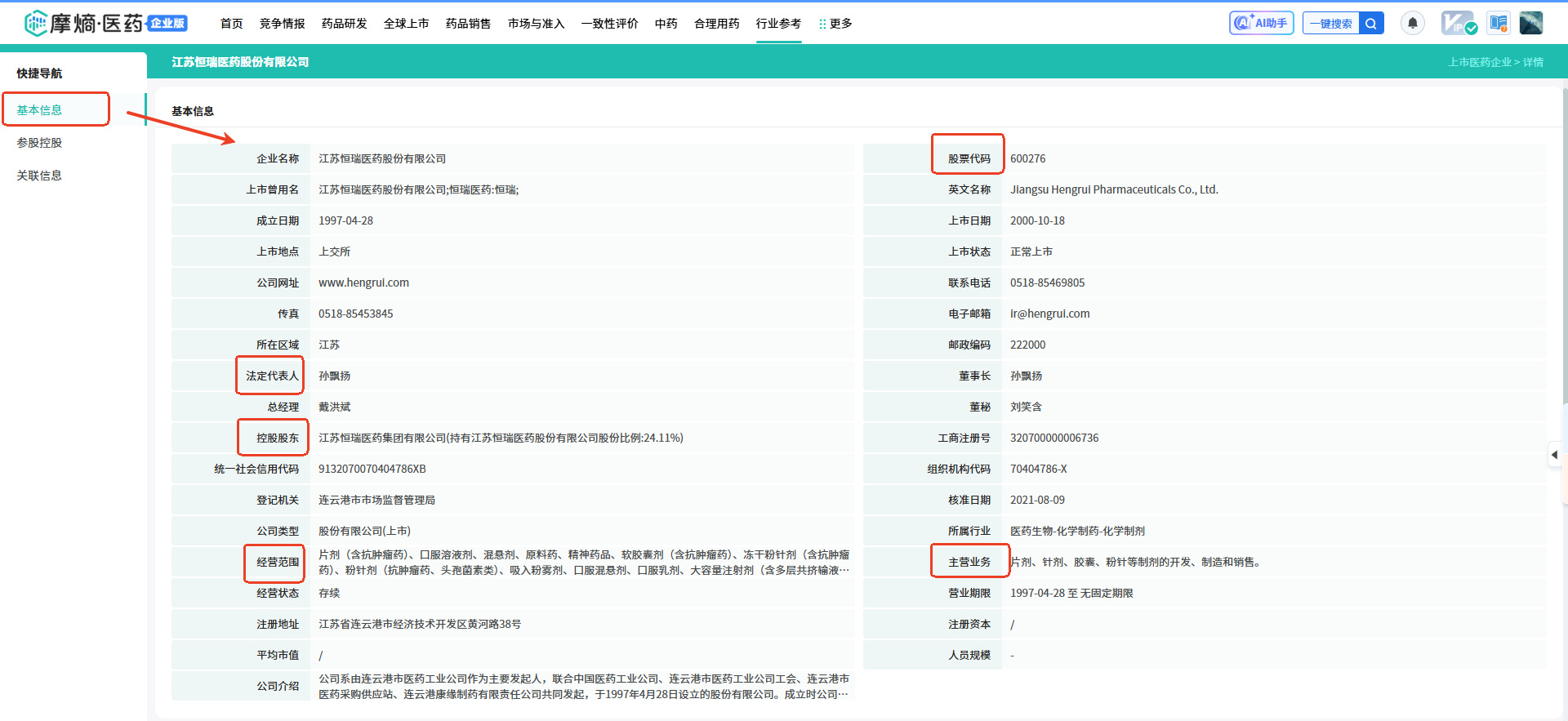Open the 市场与准入 menu
Image resolution: width=1568 pixels, height=721 pixels.
[x=537, y=24]
